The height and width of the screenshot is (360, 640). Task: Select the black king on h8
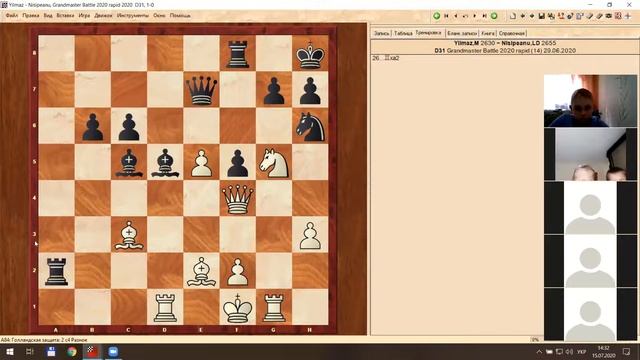tap(310, 54)
